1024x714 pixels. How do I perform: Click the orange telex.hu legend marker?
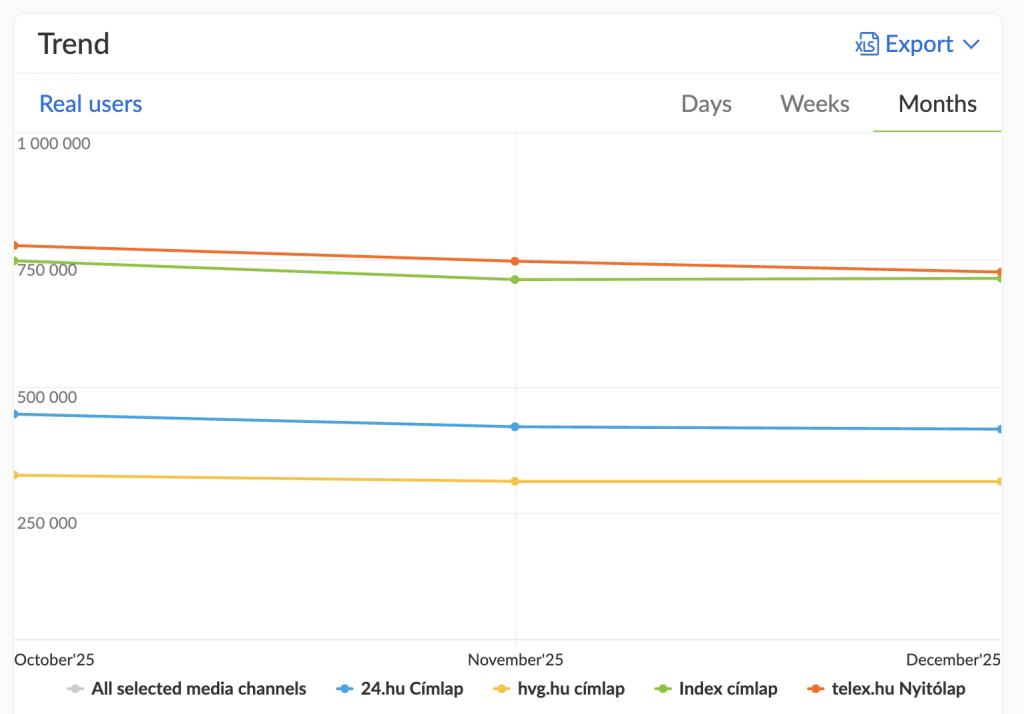pyautogui.click(x=816, y=688)
